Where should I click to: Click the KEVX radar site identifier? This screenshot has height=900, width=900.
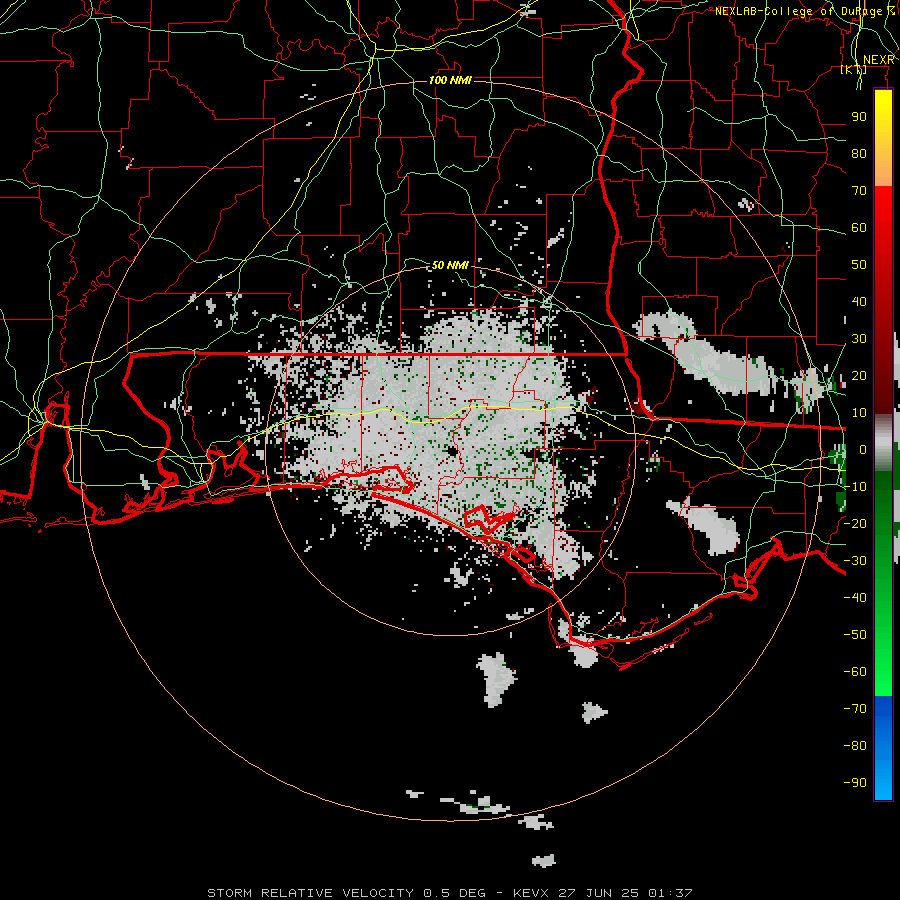click(x=531, y=893)
